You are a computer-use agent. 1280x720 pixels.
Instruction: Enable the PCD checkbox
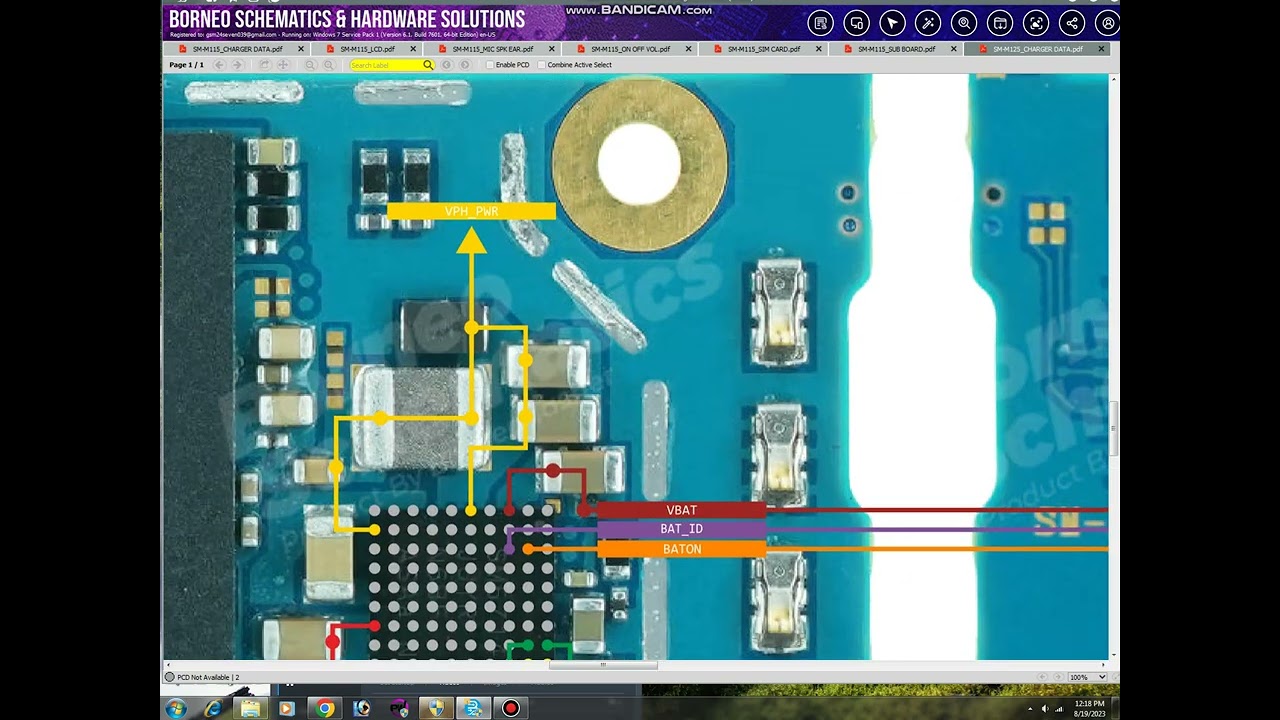(490, 65)
